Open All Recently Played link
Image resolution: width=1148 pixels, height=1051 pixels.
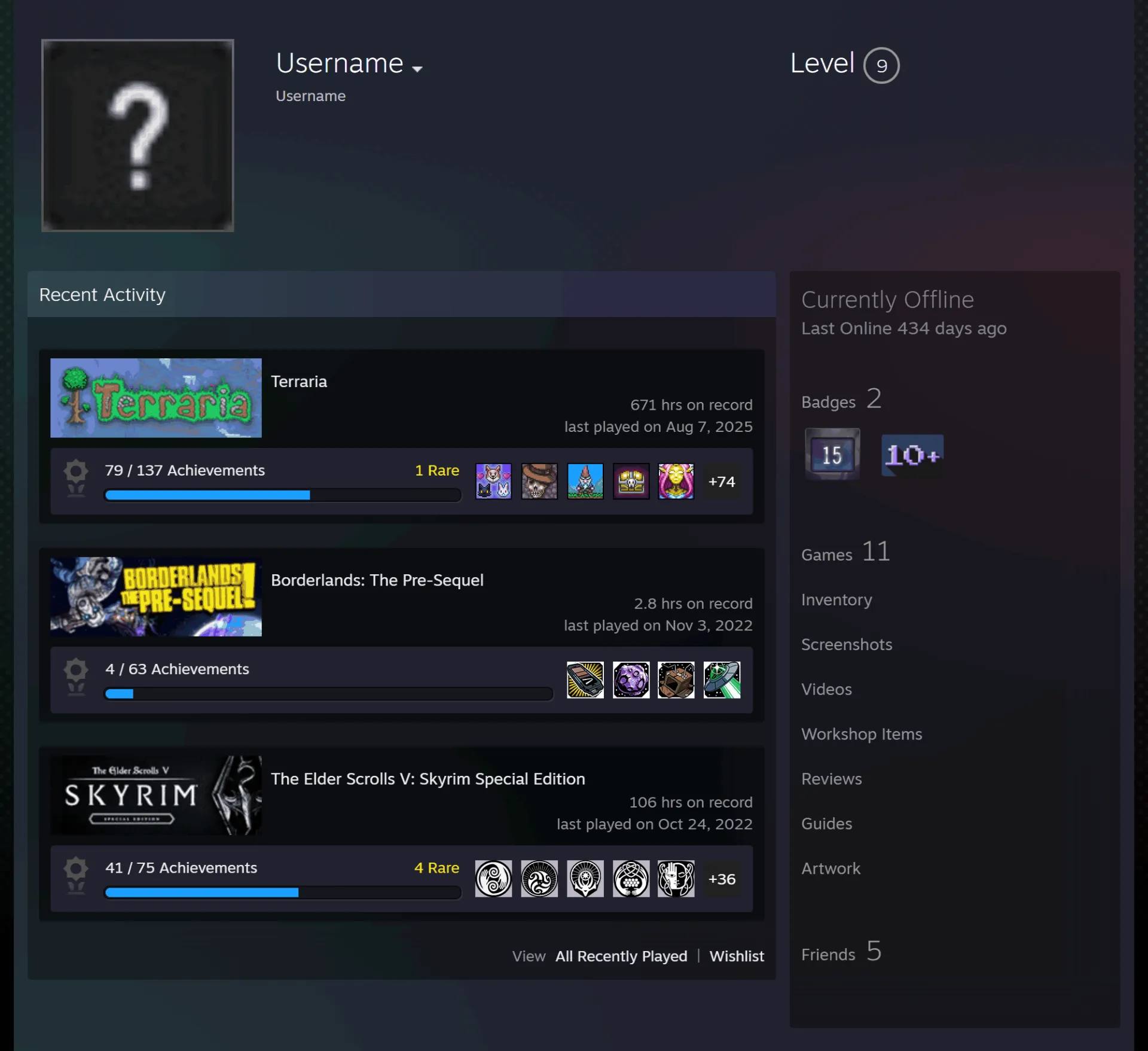[x=621, y=956]
